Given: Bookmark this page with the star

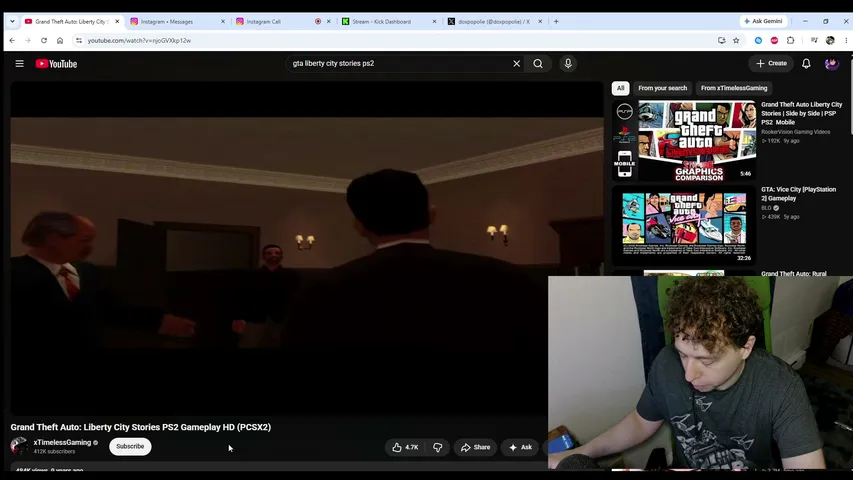Looking at the screenshot, I should click(x=736, y=40).
